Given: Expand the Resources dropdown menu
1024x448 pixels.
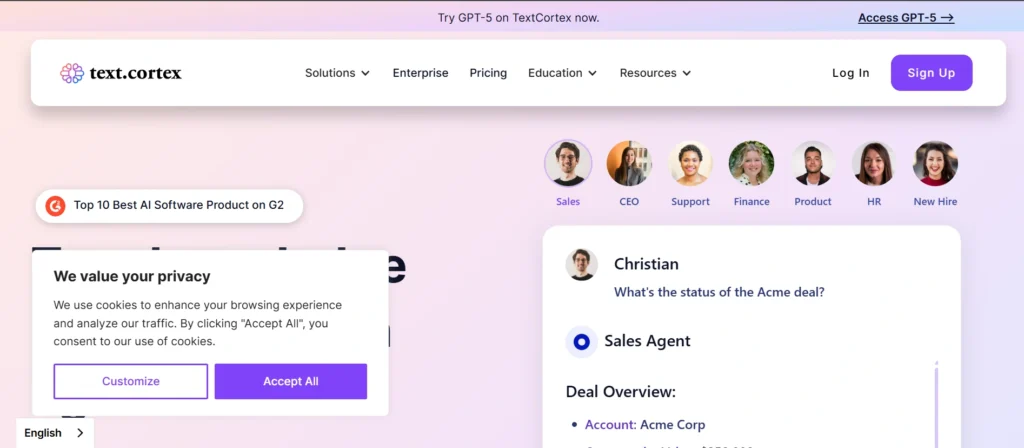Looking at the screenshot, I should 655,73.
